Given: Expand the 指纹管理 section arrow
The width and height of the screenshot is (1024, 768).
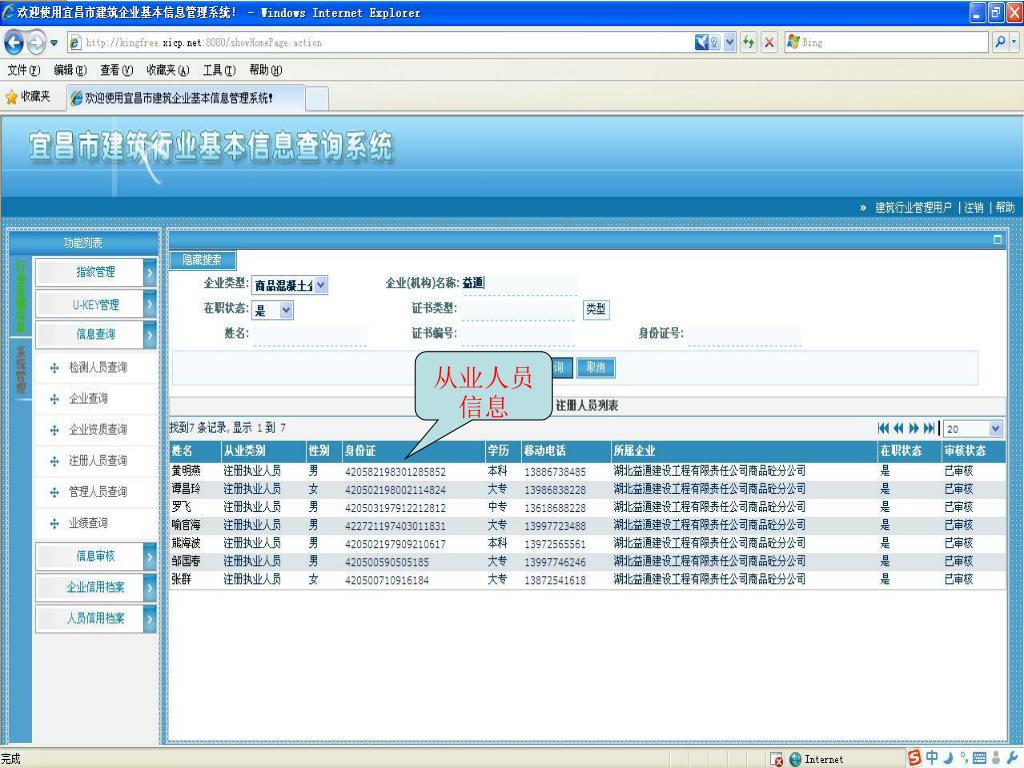Looking at the screenshot, I should [x=150, y=272].
